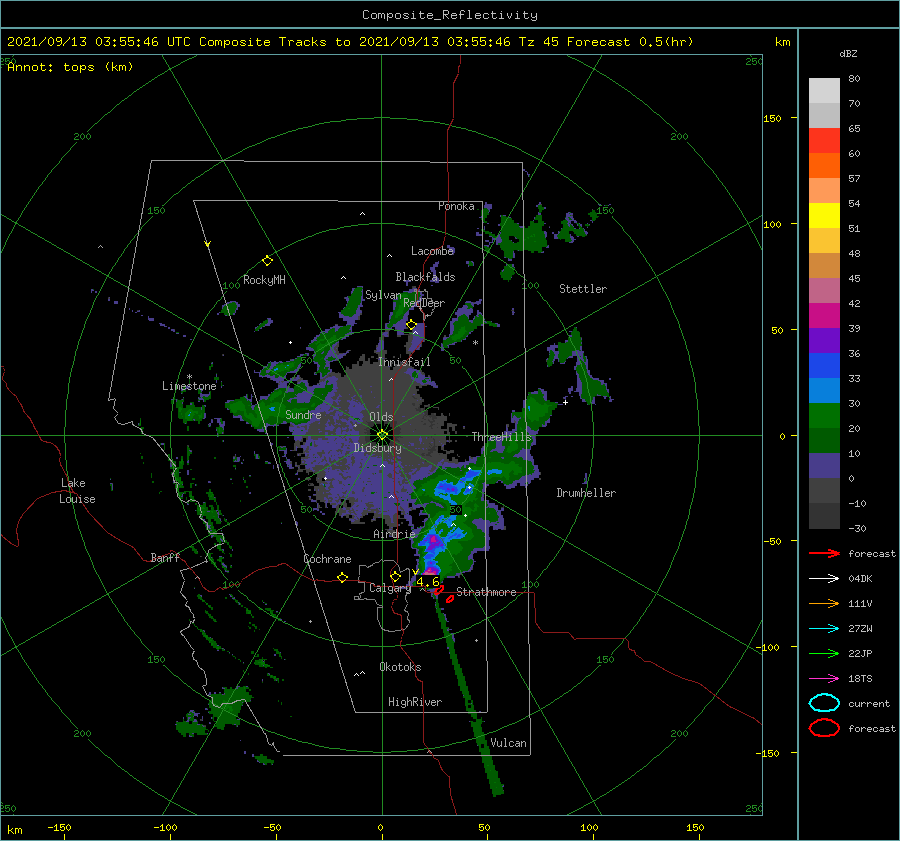
Task: Click the Calgary city label
Action: (390, 588)
